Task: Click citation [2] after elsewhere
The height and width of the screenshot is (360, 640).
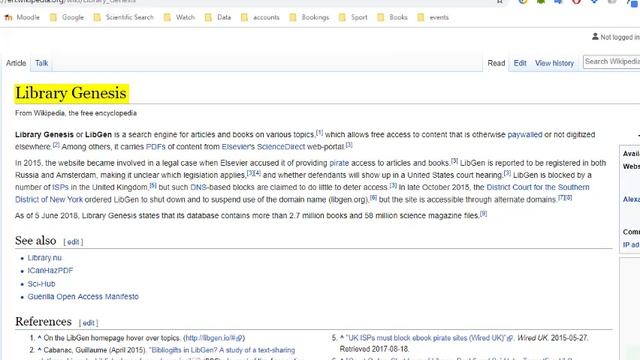Action: tap(56, 144)
